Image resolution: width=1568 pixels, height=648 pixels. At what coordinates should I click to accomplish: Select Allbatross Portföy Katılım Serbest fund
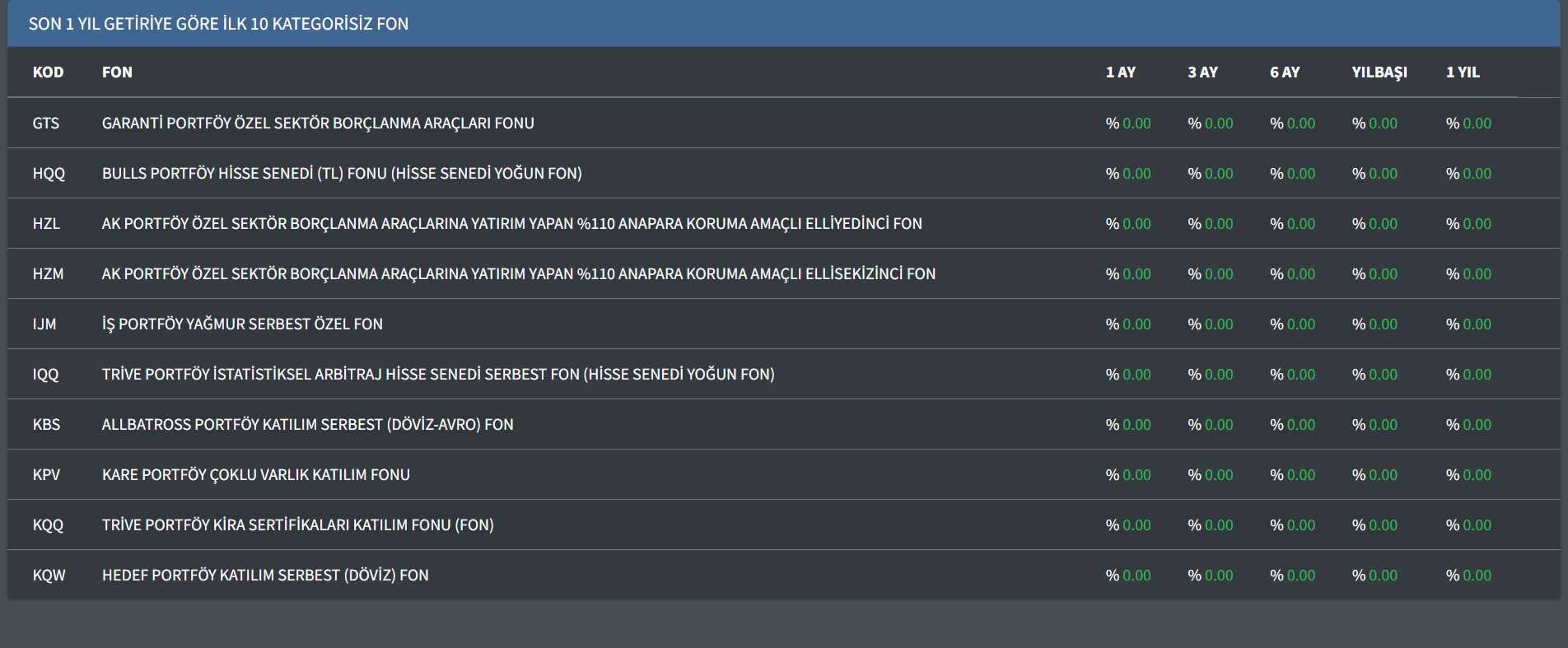coord(307,425)
